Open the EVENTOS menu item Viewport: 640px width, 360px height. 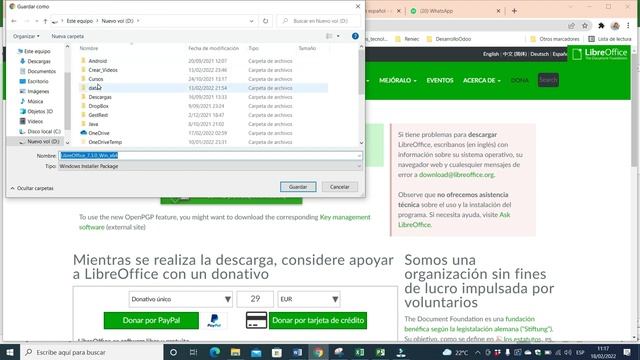(x=440, y=80)
